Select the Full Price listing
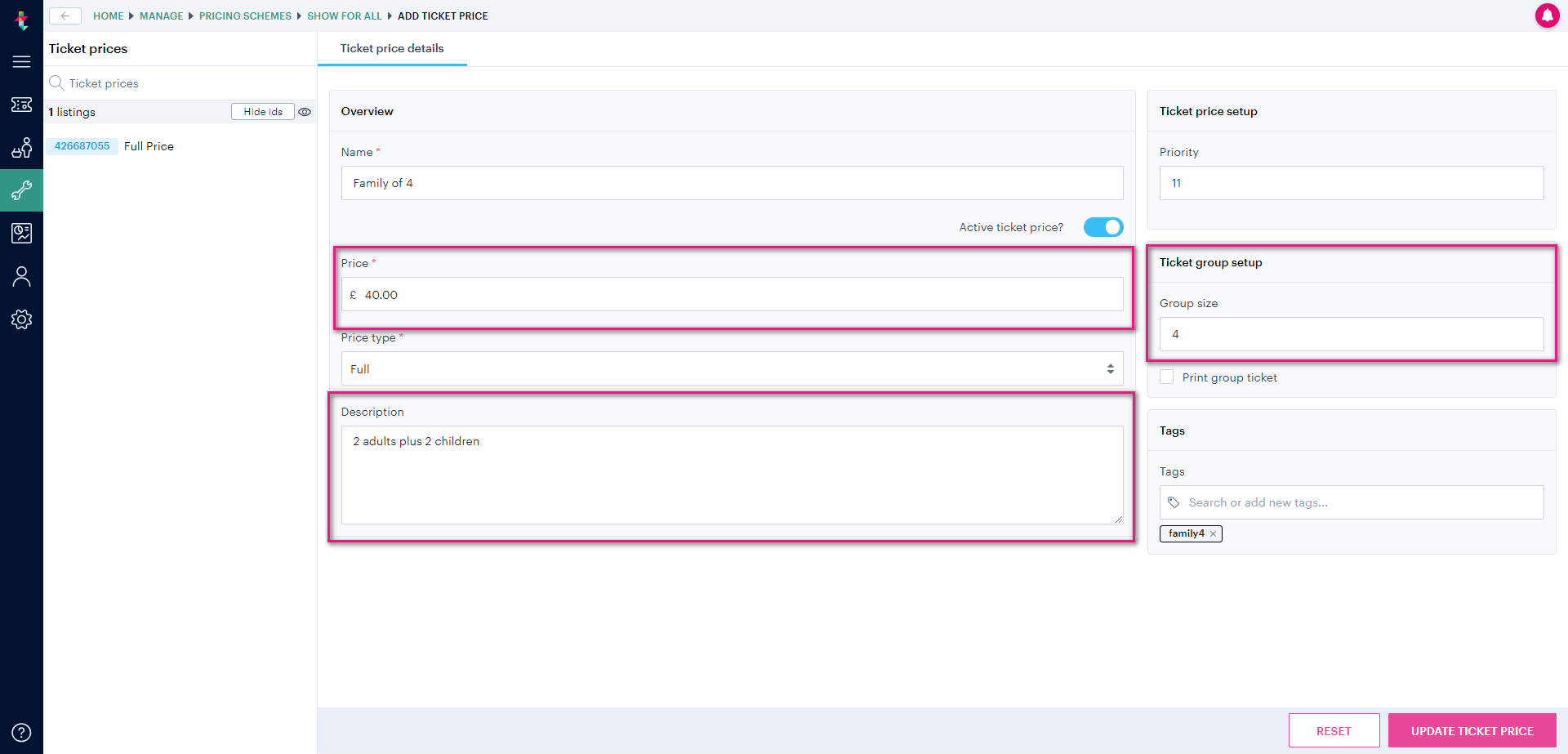Viewport: 1568px width, 754px height. (x=149, y=146)
